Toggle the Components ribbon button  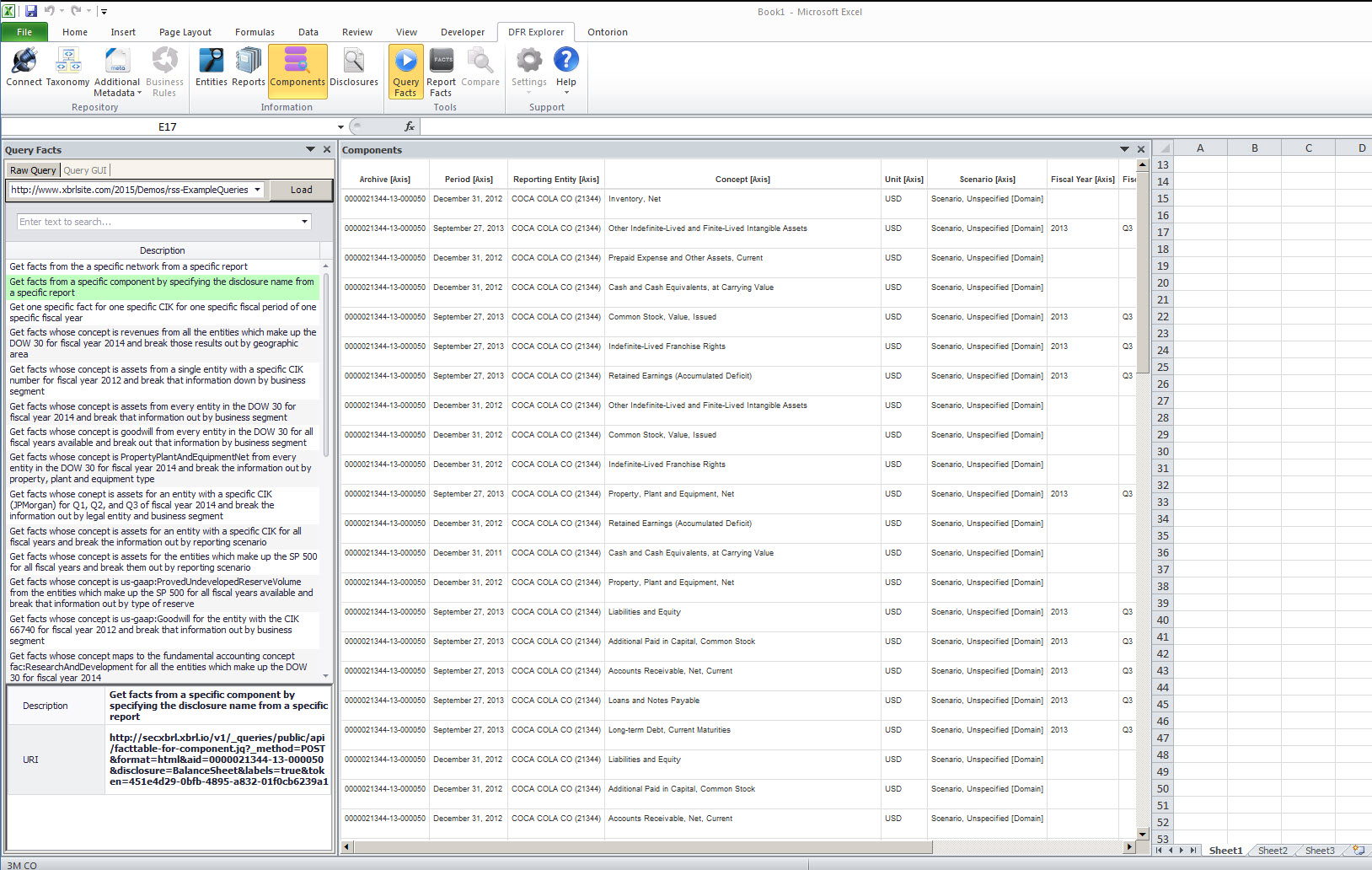(297, 71)
